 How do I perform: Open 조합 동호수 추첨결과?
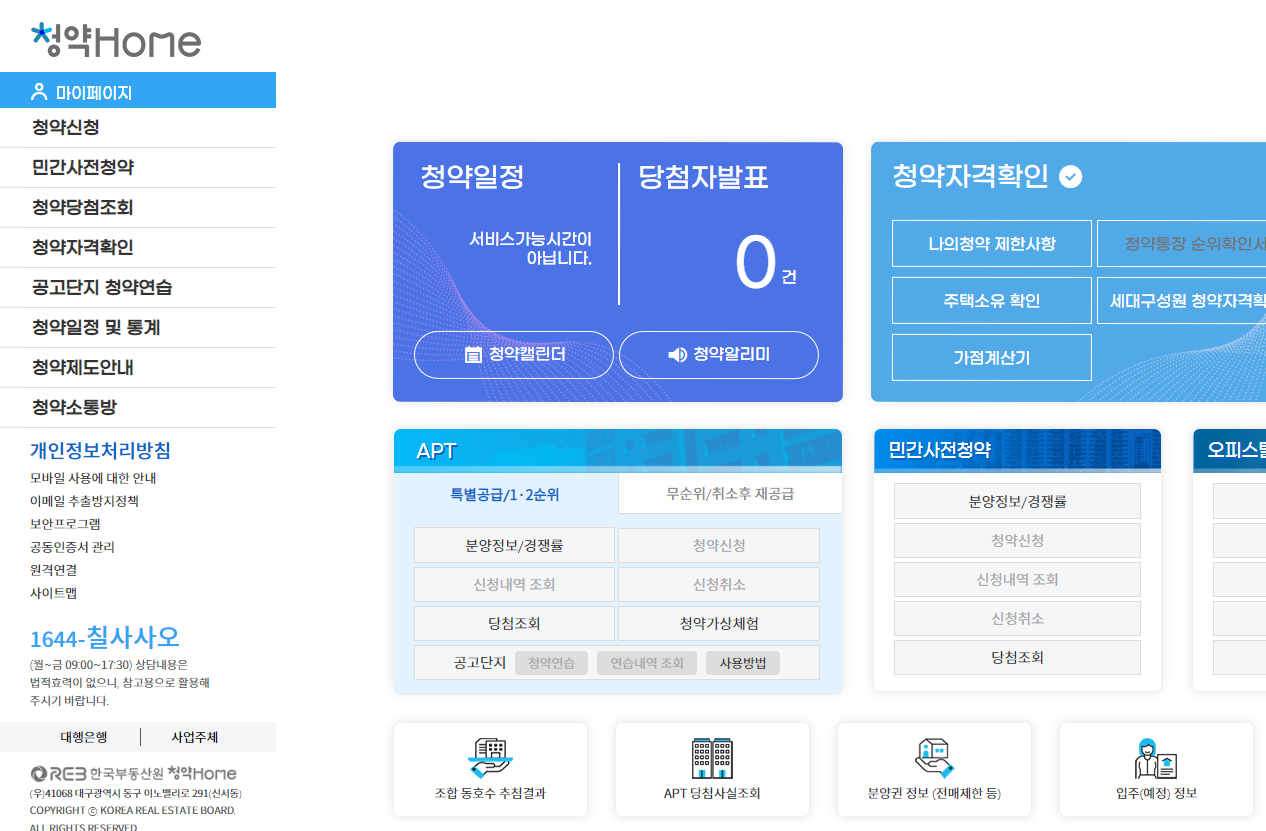coord(490,769)
